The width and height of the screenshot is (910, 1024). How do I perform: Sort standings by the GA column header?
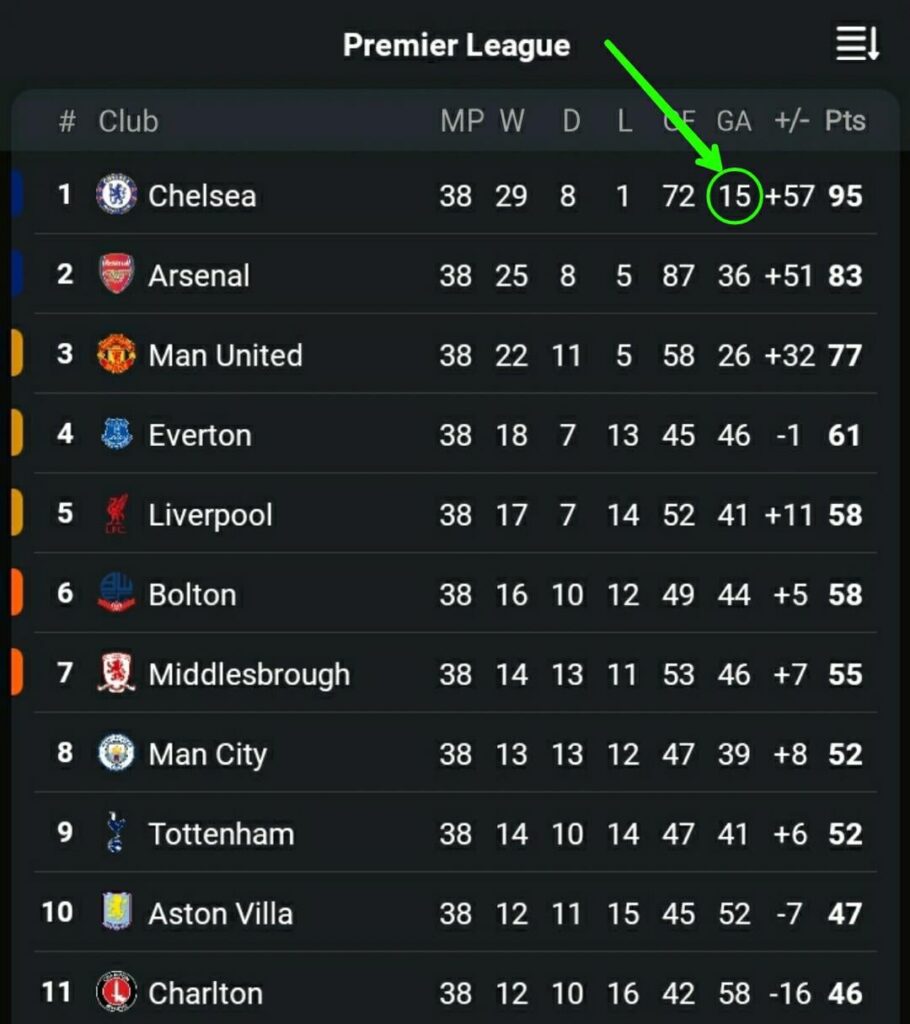tap(735, 121)
